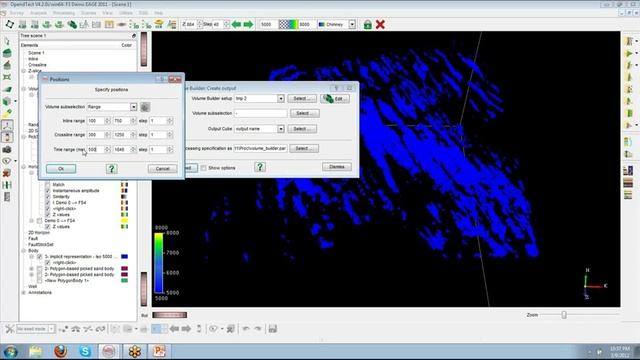Open the Windows Start menu
This screenshot has width=640, height=360.
point(11,351)
